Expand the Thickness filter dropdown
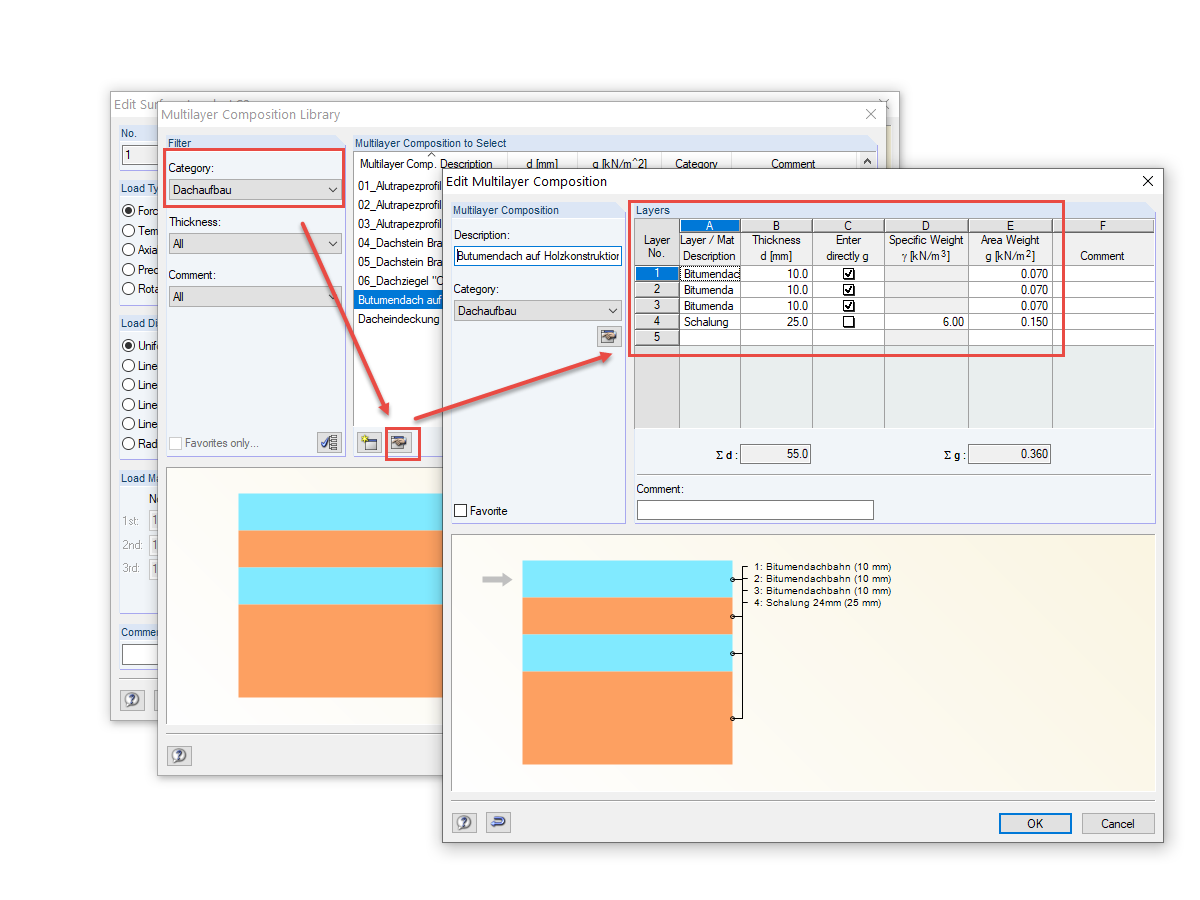 [331, 243]
